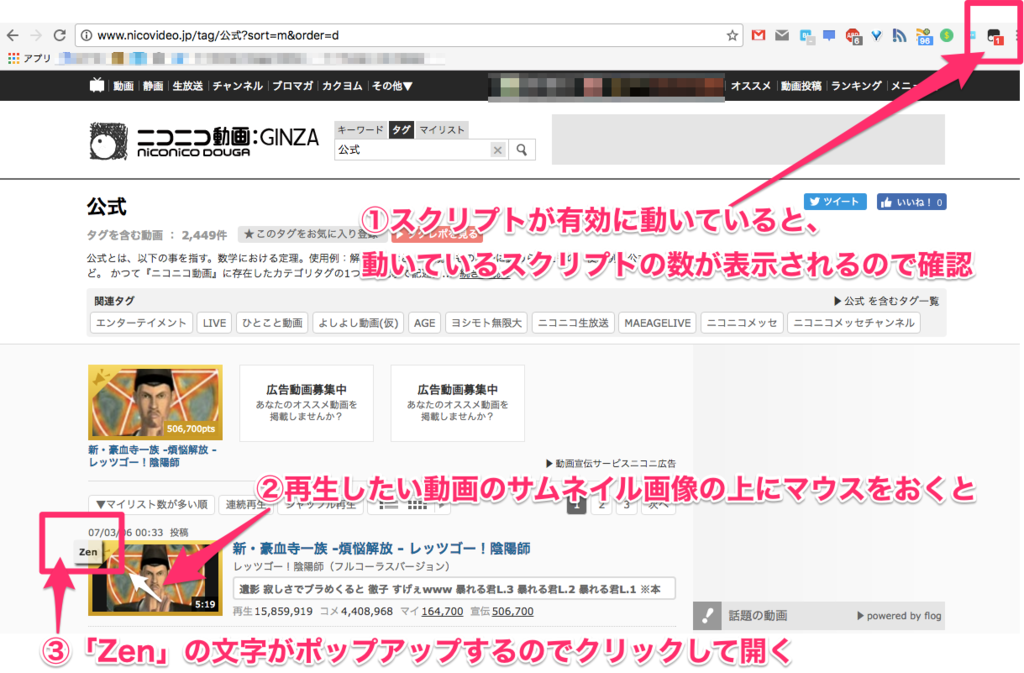Click the green dollar sign extension icon
Viewport: 1024px width, 673px height.
pos(946,35)
